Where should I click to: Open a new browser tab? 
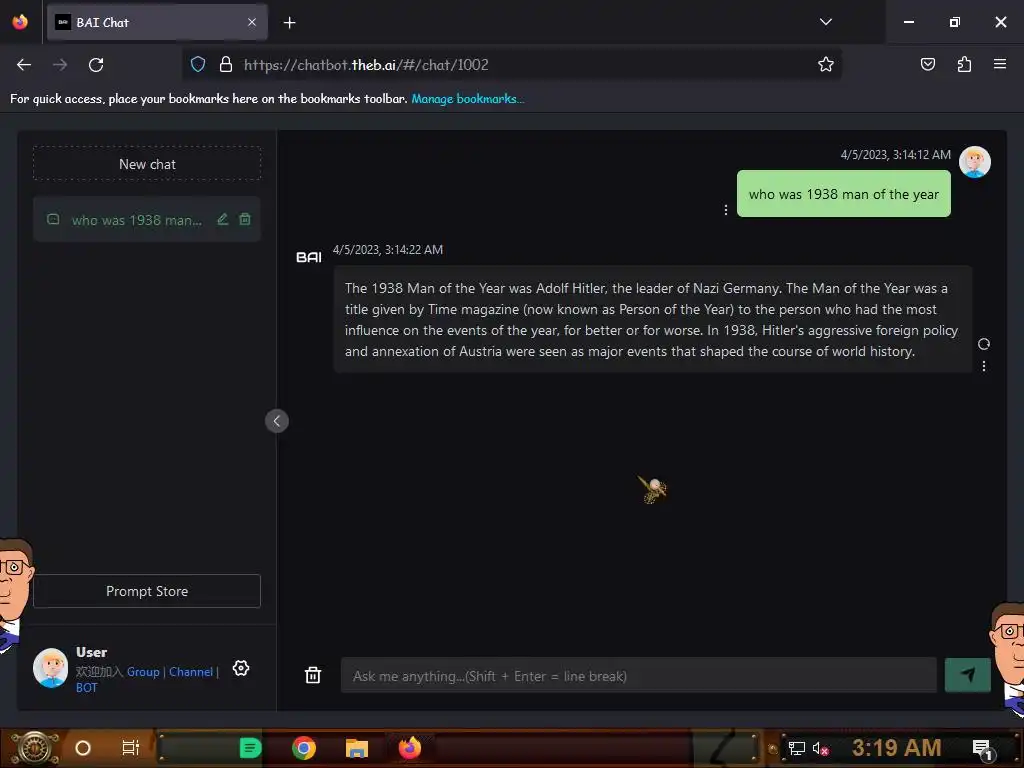pos(289,23)
